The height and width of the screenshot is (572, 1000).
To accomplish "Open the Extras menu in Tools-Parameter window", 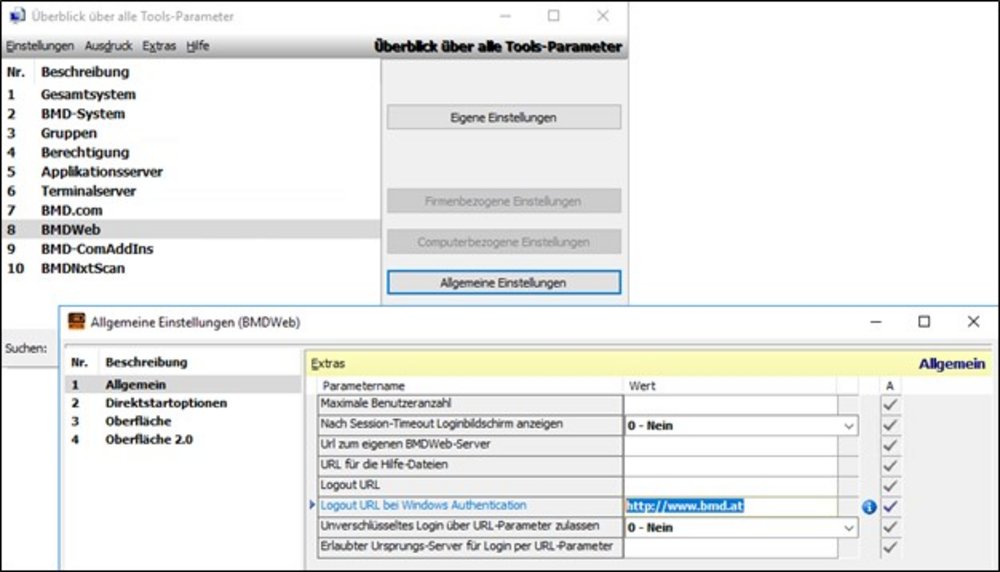I will (159, 46).
